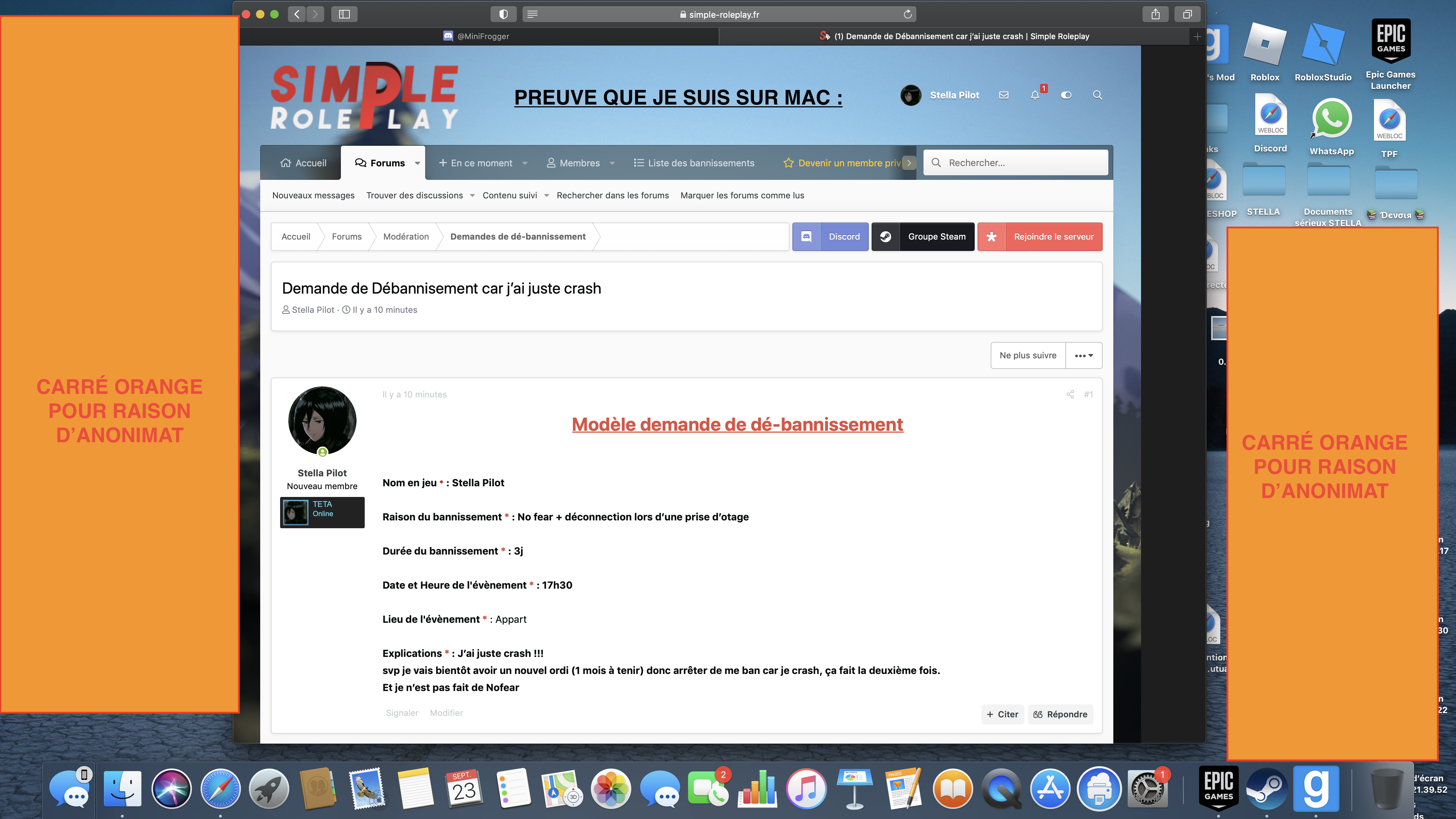Open the Discord button
Viewport: 1456px width, 819px height.
click(x=830, y=237)
